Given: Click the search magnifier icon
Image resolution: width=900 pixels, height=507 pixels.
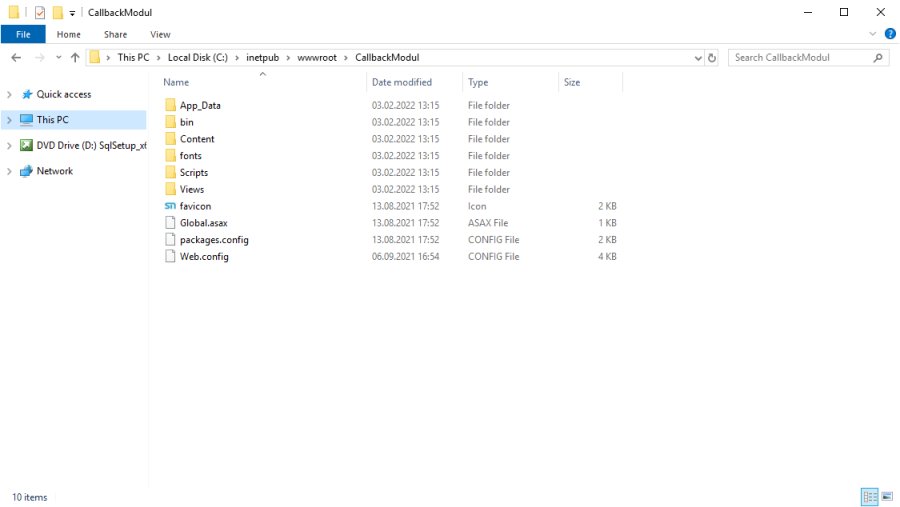Looking at the screenshot, I should coord(878,58).
